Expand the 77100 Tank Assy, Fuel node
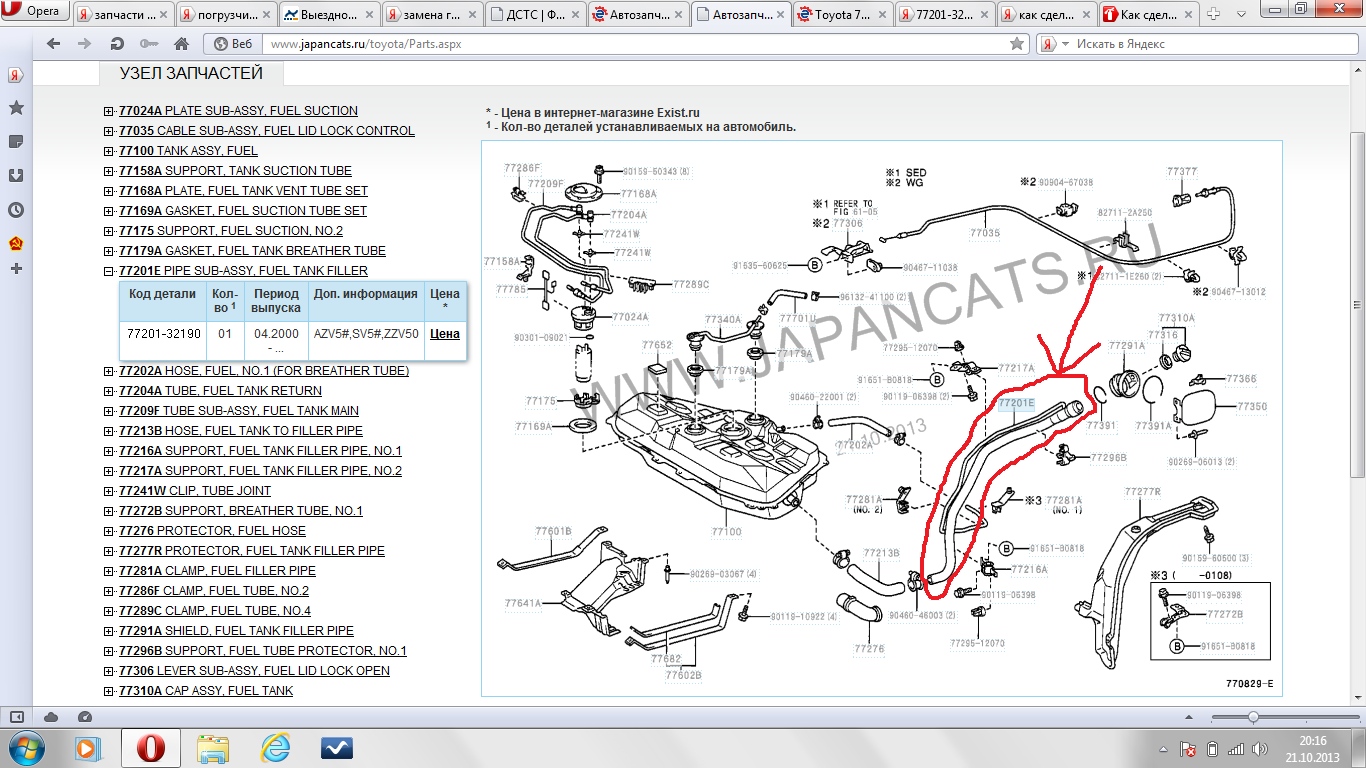 (109, 151)
